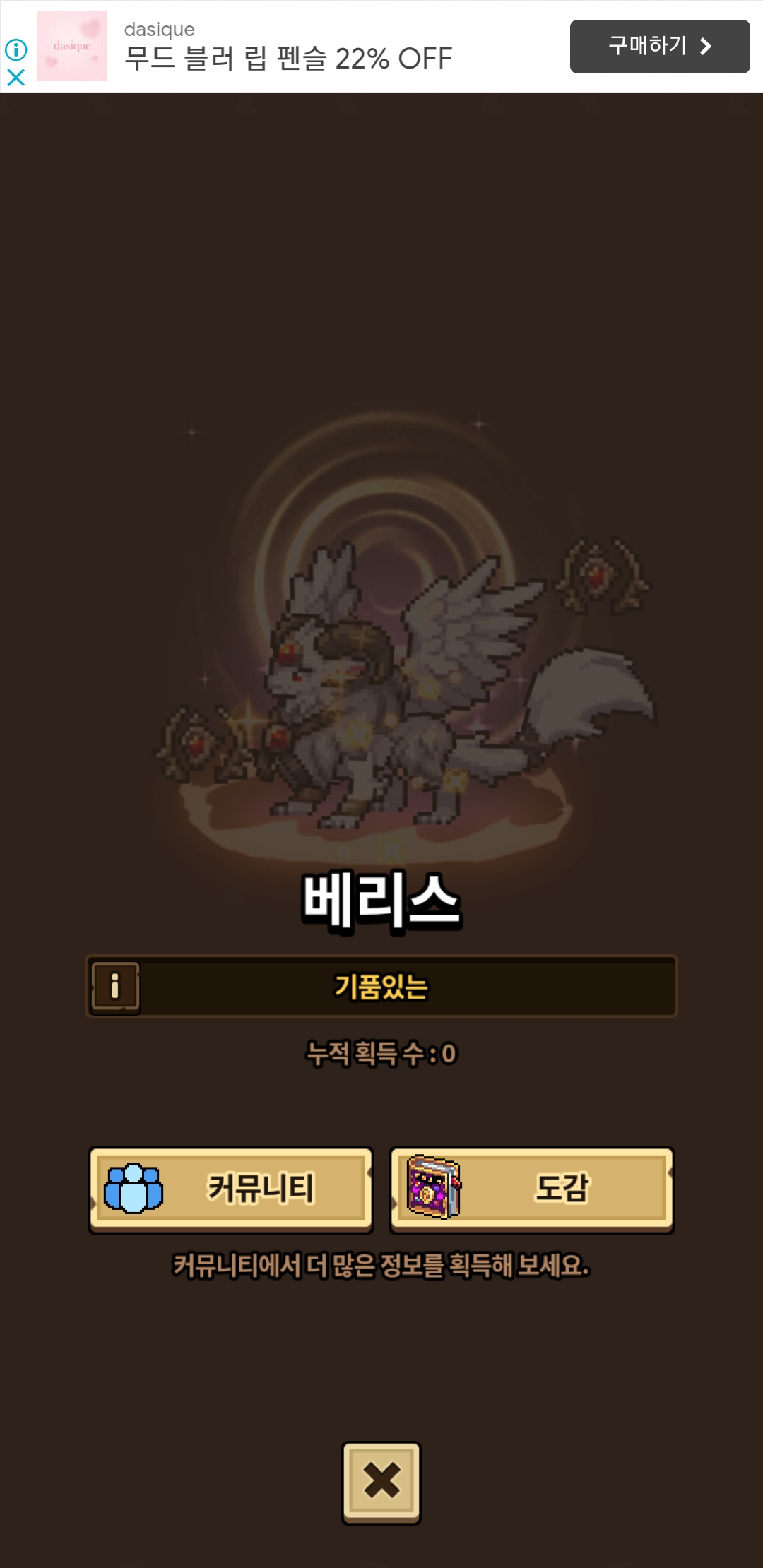Viewport: 763px width, 1568px height.
Task: Click the chevron arrow in 구매하기
Action: (x=705, y=47)
